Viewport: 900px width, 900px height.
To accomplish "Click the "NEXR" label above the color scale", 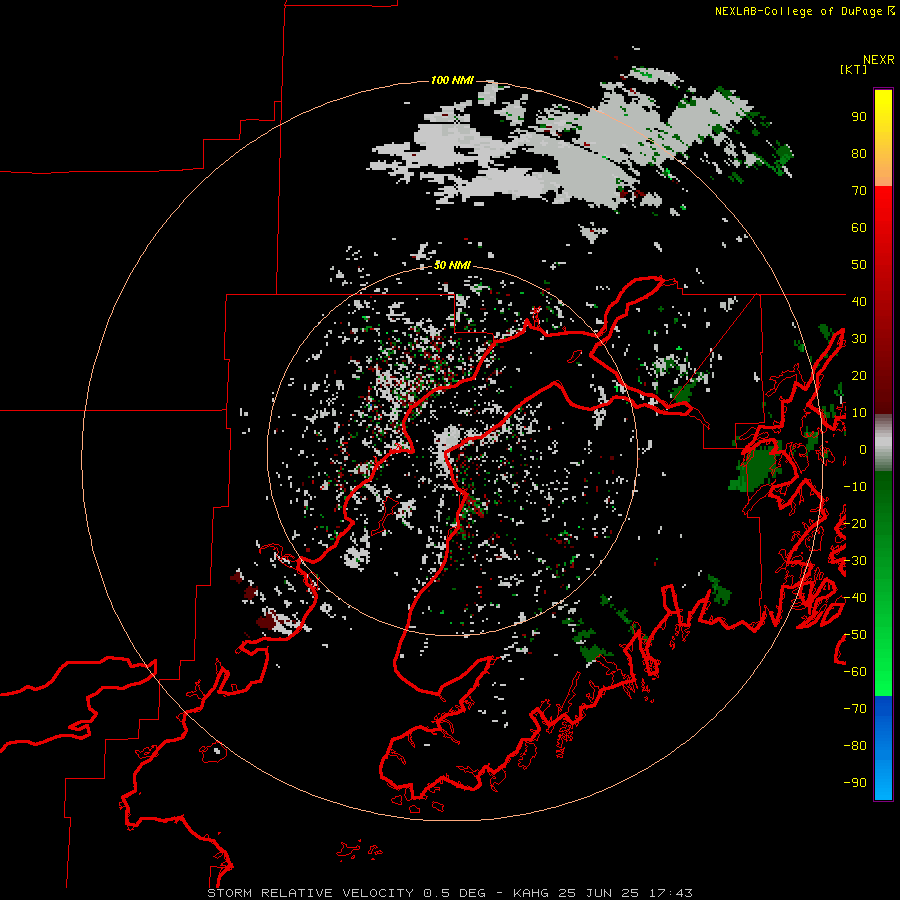I will (x=879, y=60).
